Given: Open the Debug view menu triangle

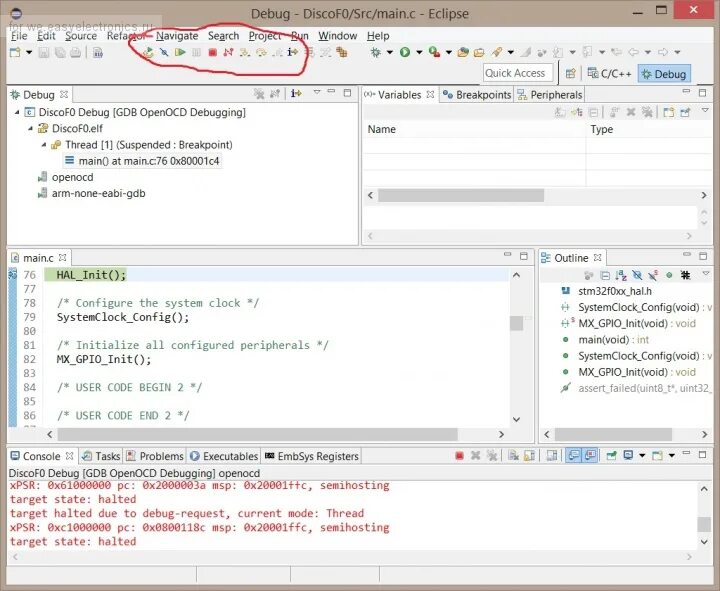Looking at the screenshot, I should (317, 93).
